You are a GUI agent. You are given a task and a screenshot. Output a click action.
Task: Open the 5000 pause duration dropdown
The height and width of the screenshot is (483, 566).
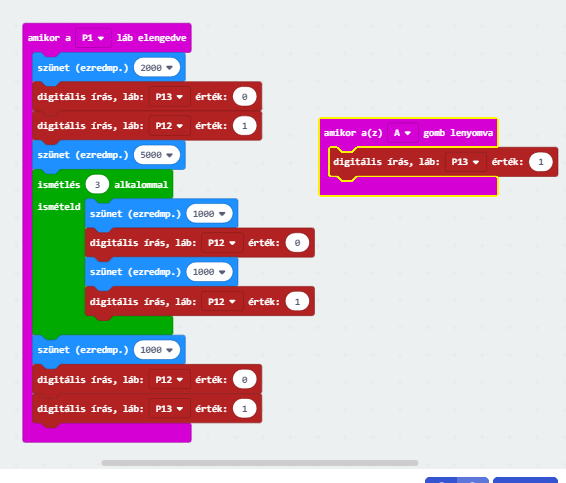coord(157,155)
